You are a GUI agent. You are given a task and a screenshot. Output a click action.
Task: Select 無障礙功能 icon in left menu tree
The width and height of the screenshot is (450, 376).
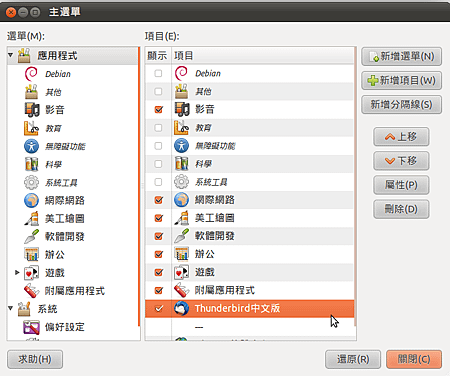[x=31, y=146]
